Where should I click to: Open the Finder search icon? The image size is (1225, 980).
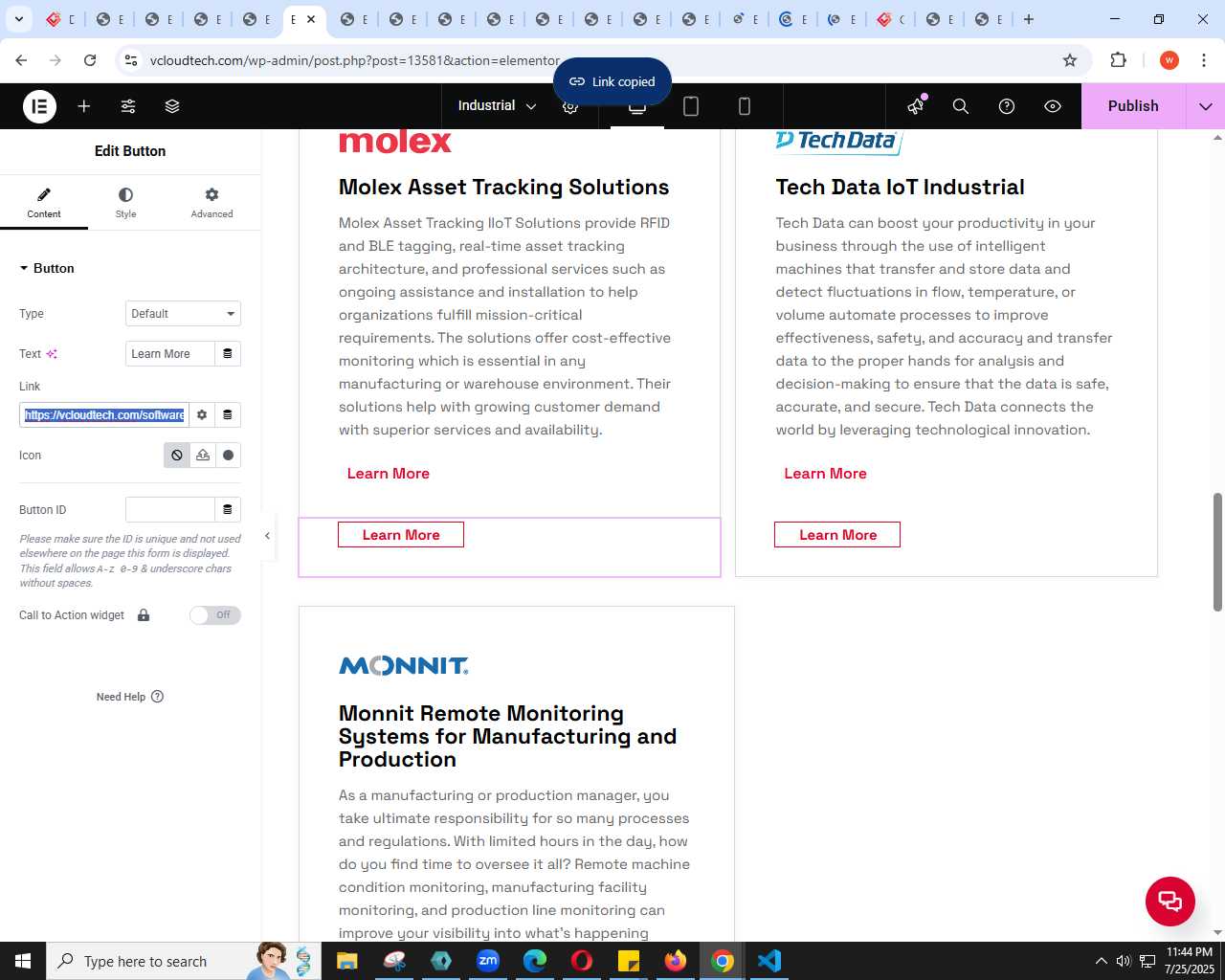961,106
